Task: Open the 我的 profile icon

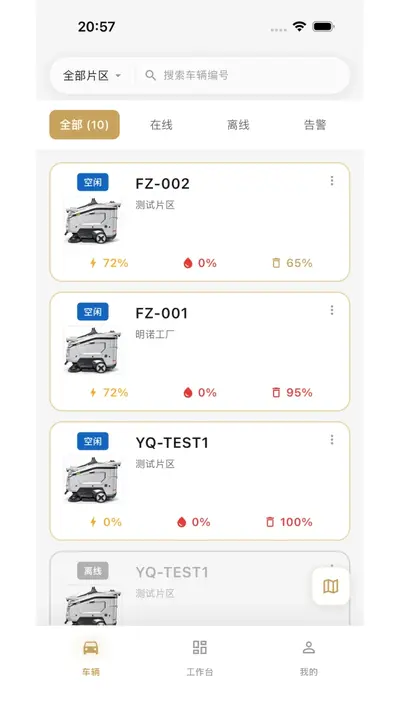Action: click(309, 648)
